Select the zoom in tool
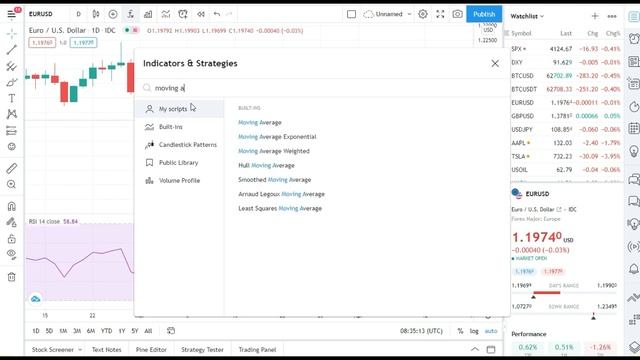 tap(11, 184)
